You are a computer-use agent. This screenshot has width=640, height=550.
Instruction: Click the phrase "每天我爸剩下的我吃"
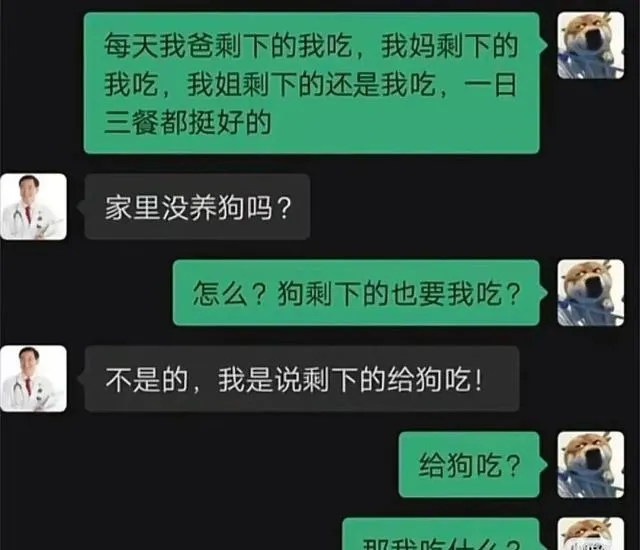pos(228,45)
